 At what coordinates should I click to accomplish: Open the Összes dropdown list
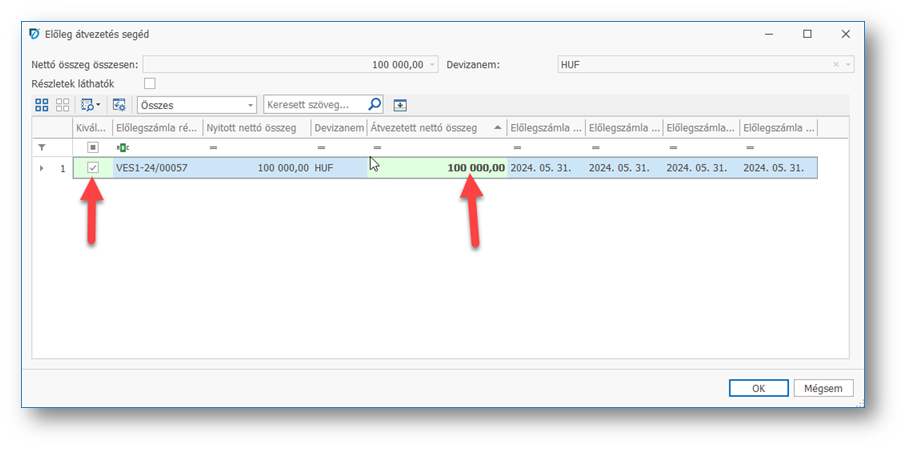[250, 104]
